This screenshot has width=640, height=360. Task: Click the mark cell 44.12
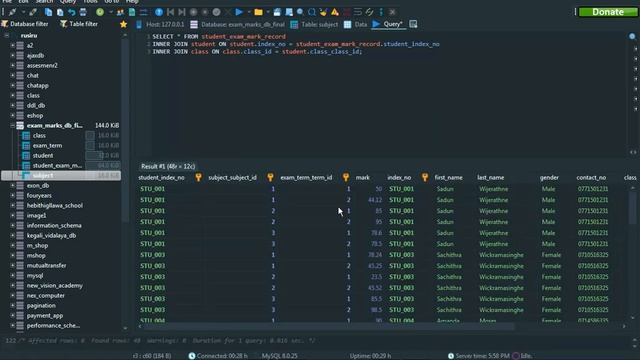375,200
